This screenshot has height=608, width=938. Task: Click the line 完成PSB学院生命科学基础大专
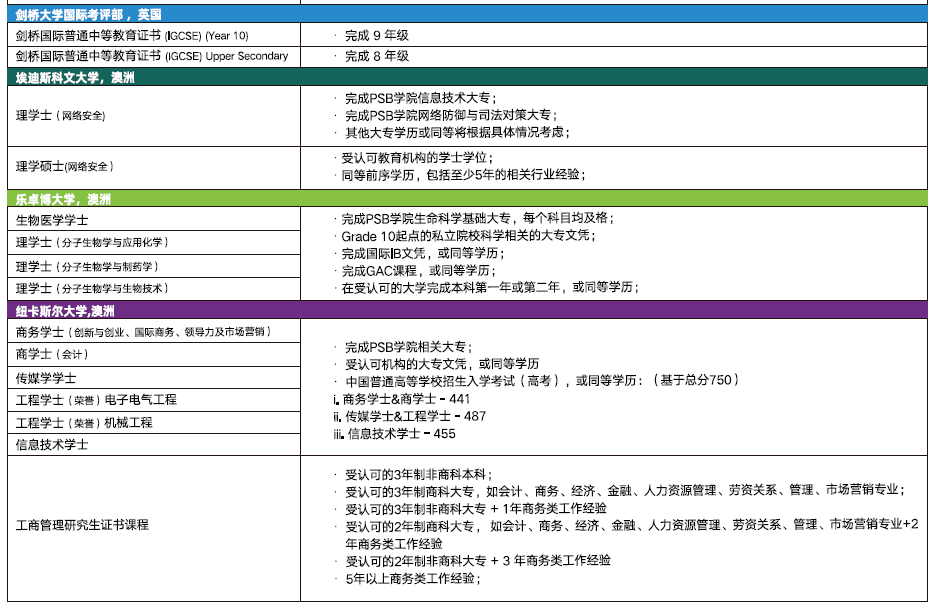point(477,218)
